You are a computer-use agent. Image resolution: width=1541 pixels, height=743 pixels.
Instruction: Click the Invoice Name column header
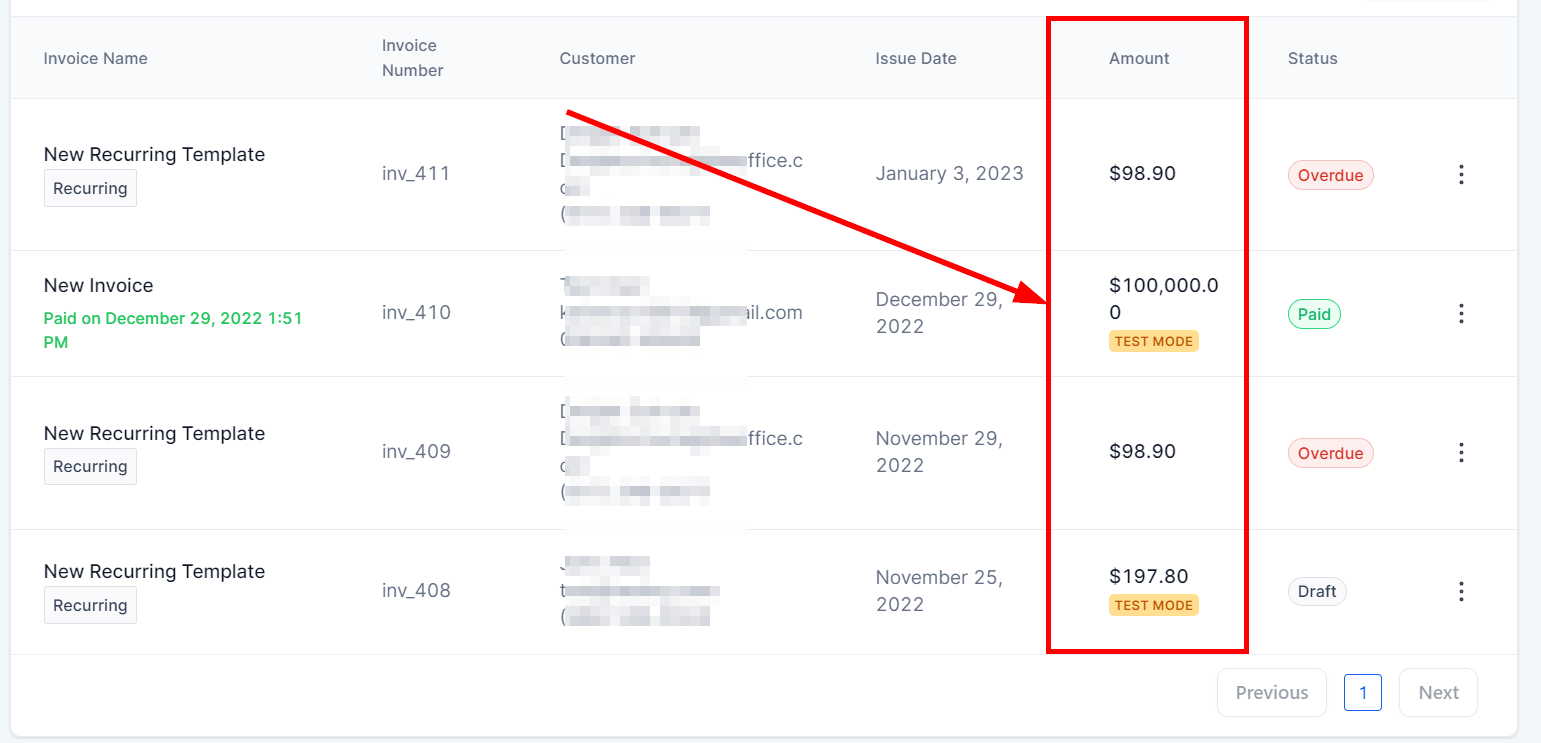coord(95,59)
